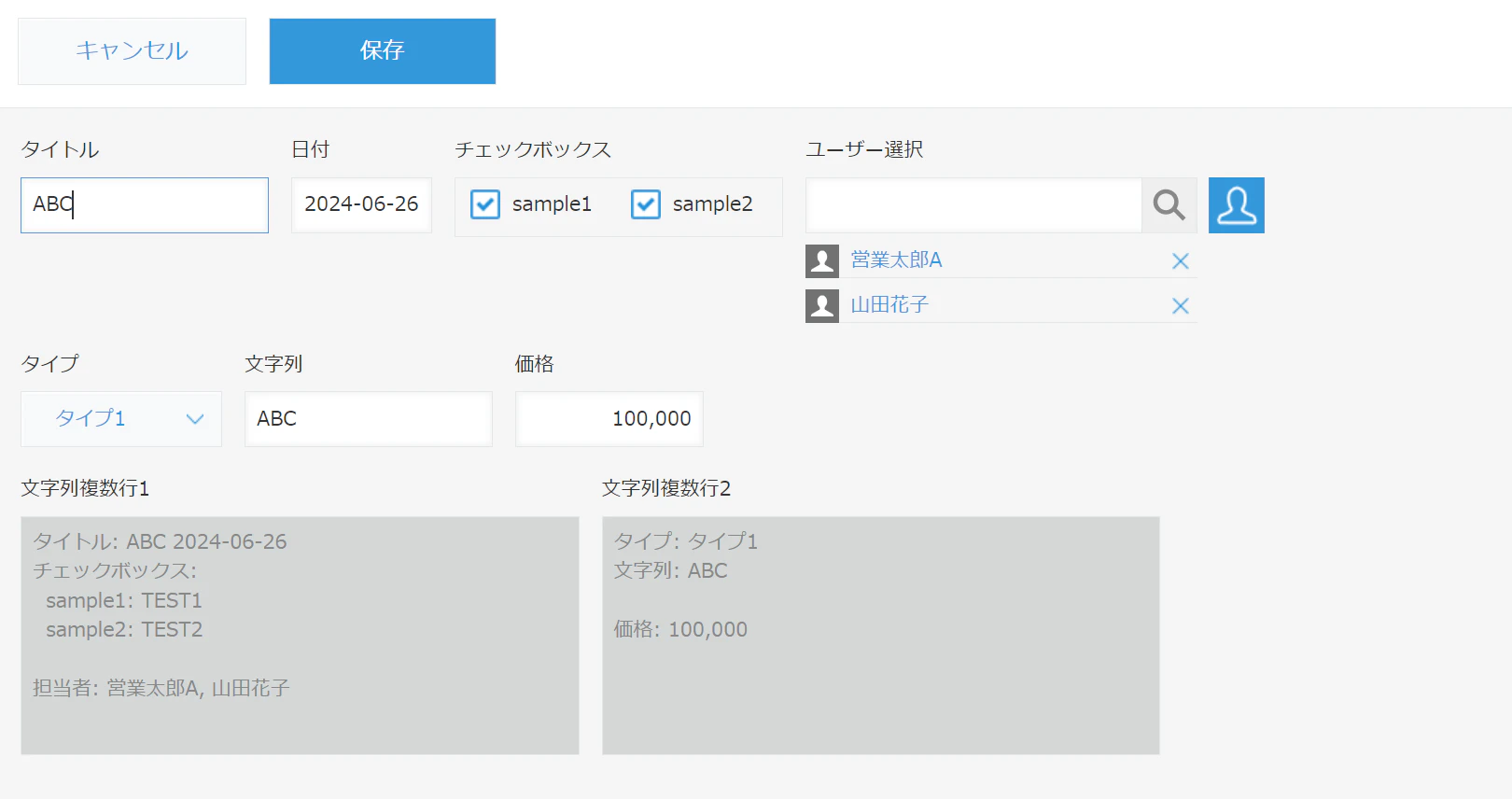Focus the タイトル input field
1512x799 pixels.
pyautogui.click(x=145, y=205)
